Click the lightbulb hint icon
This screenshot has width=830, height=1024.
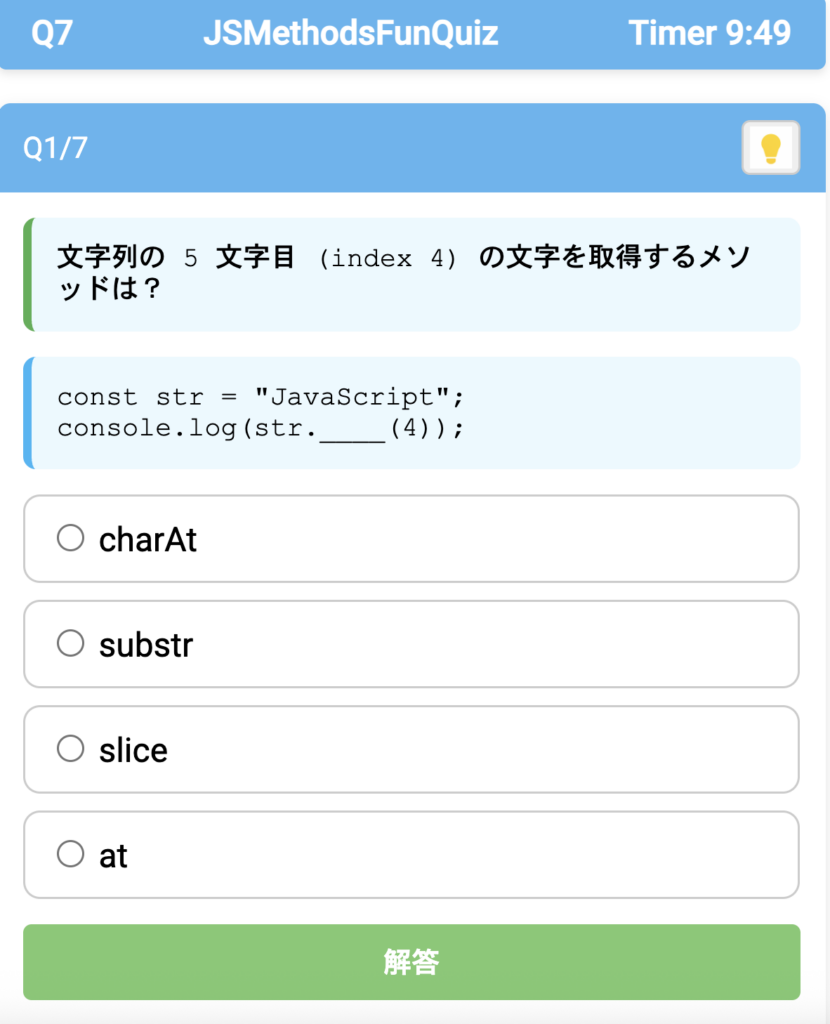tap(770, 148)
